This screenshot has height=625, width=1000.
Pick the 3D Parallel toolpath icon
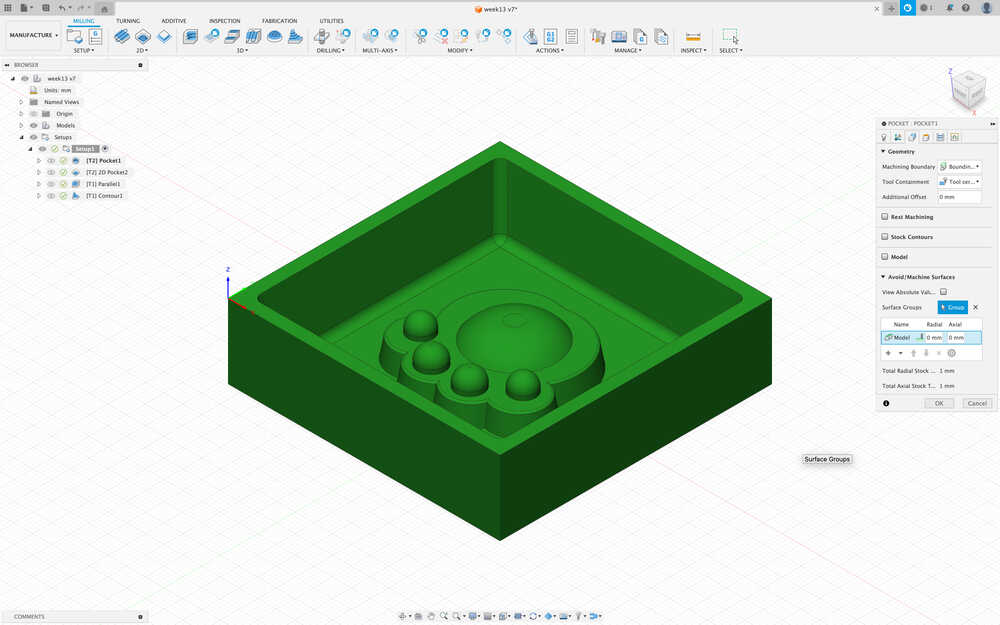253,36
